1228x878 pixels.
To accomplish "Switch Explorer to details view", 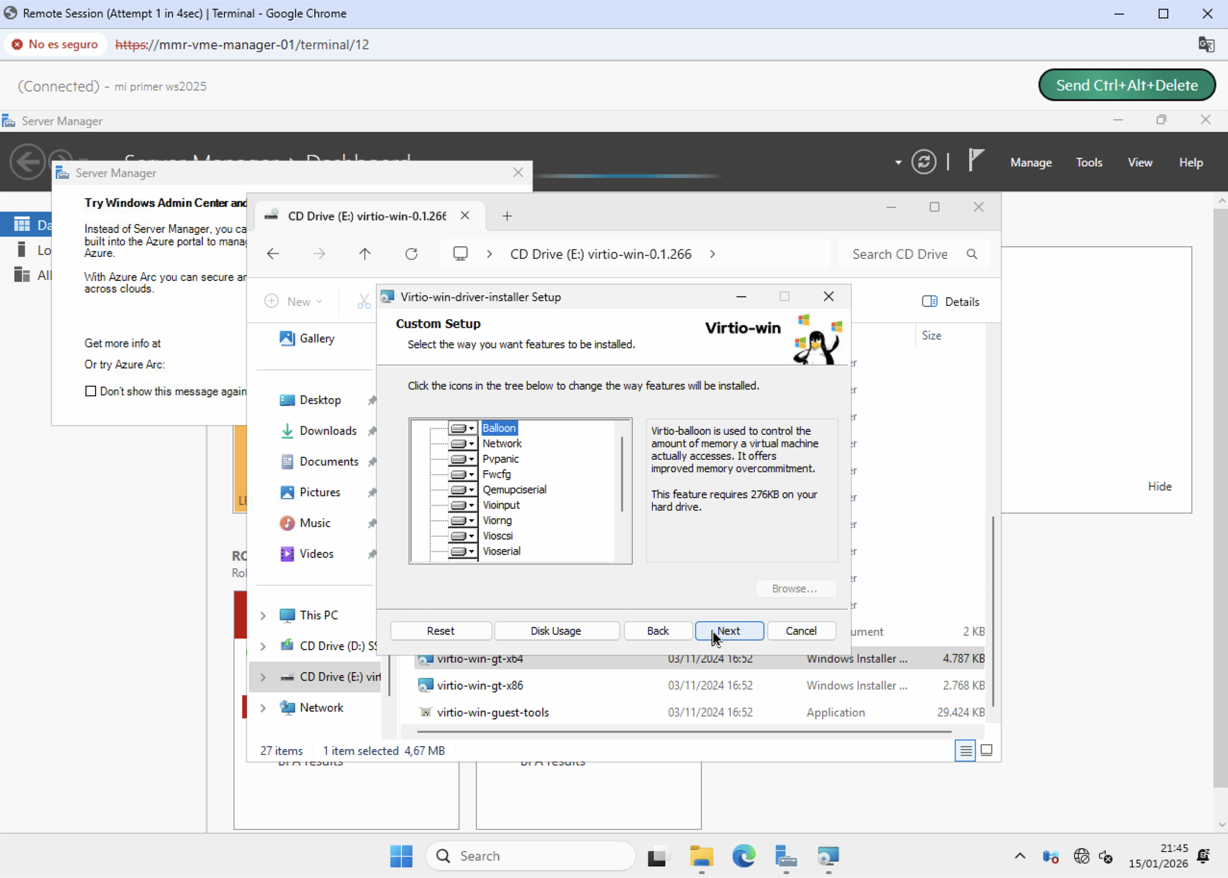I will tap(964, 750).
